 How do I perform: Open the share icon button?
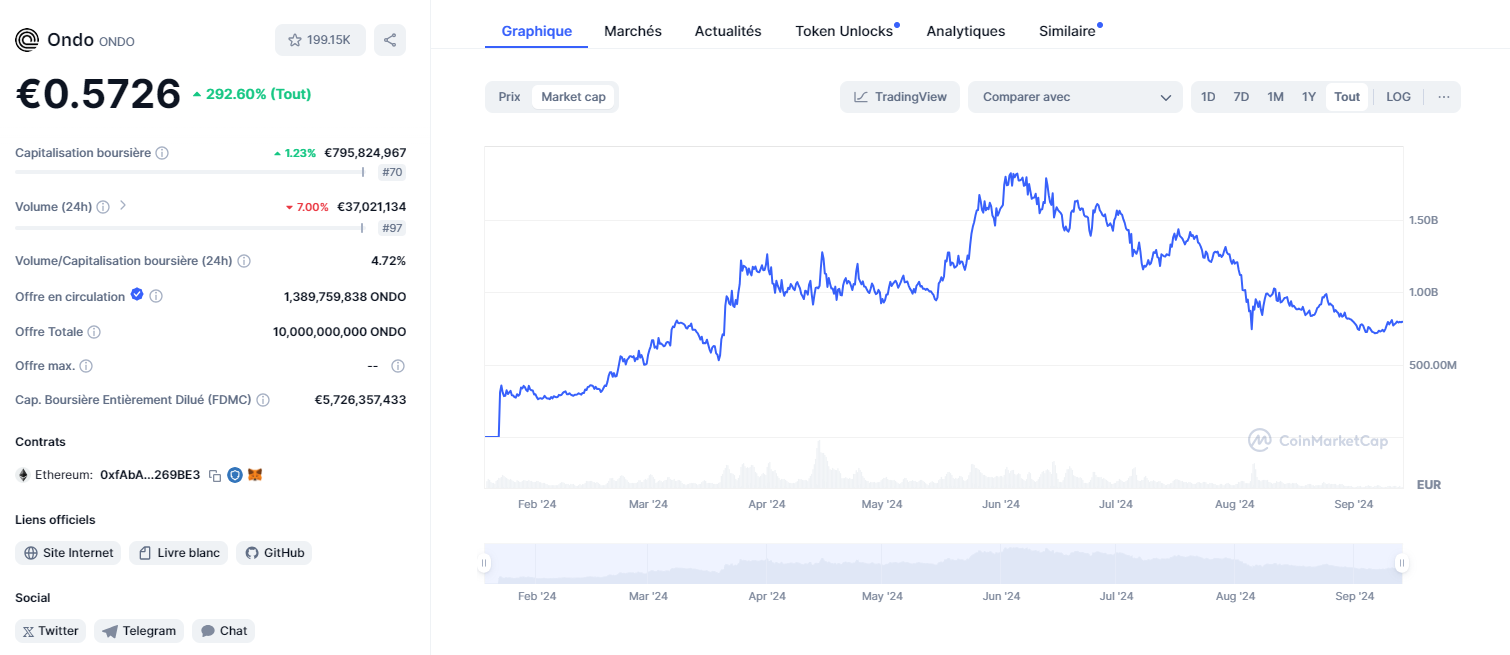[x=390, y=40]
